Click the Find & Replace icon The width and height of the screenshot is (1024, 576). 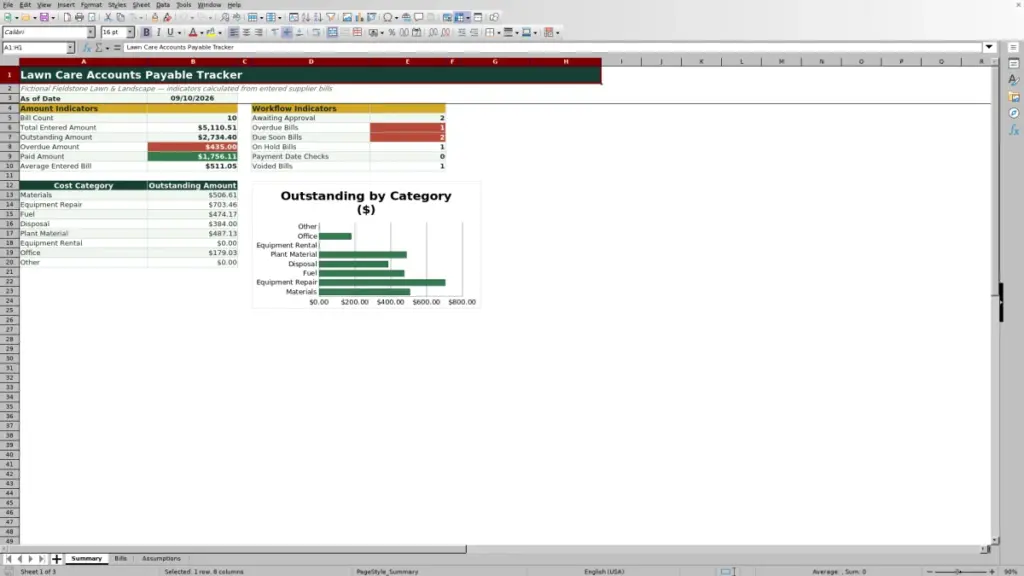coord(225,17)
